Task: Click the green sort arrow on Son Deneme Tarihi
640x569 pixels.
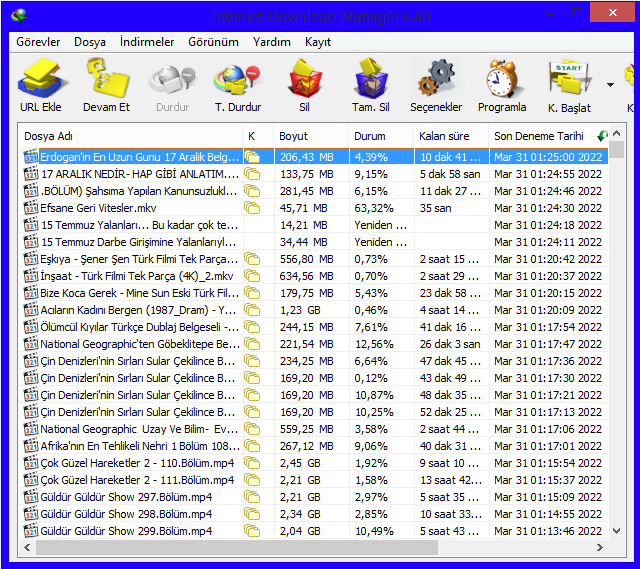Action: [602, 136]
